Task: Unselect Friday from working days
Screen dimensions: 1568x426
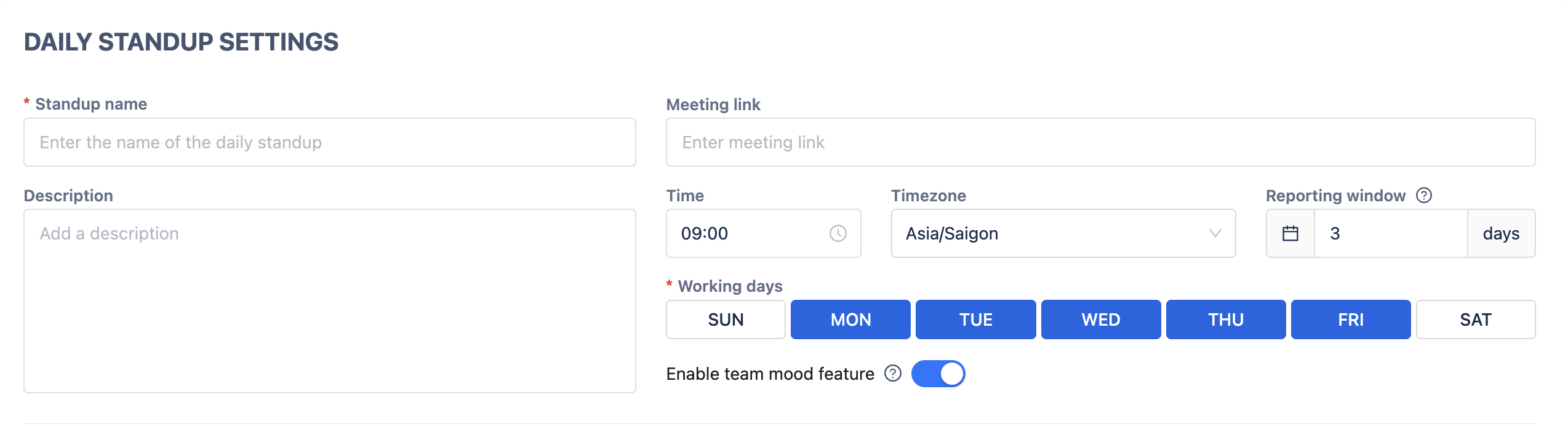Action: click(1350, 319)
